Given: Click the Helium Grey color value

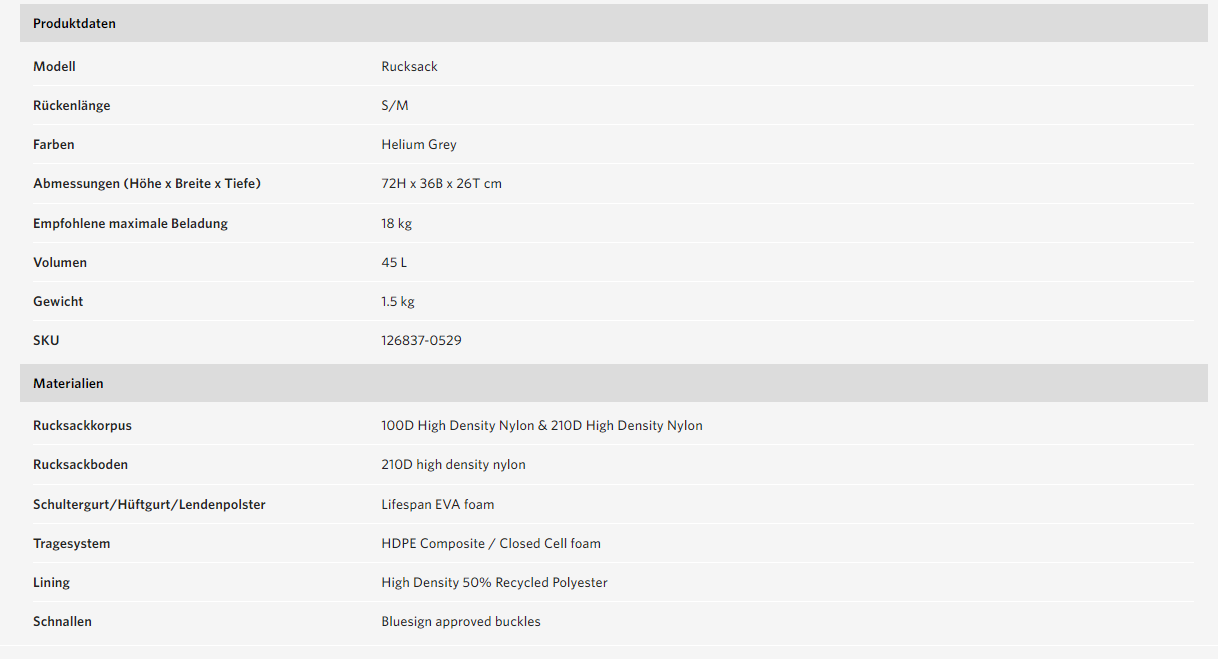Looking at the screenshot, I should [418, 144].
